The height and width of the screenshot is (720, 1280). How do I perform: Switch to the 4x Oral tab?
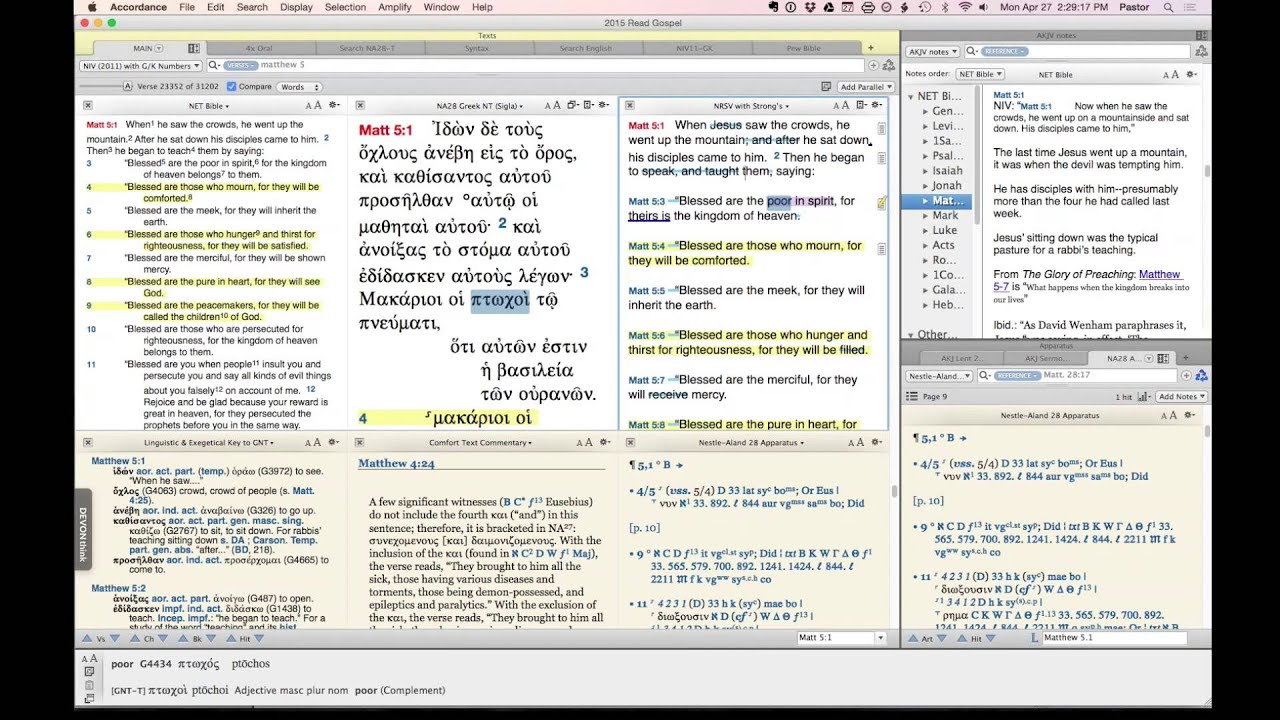click(262, 48)
